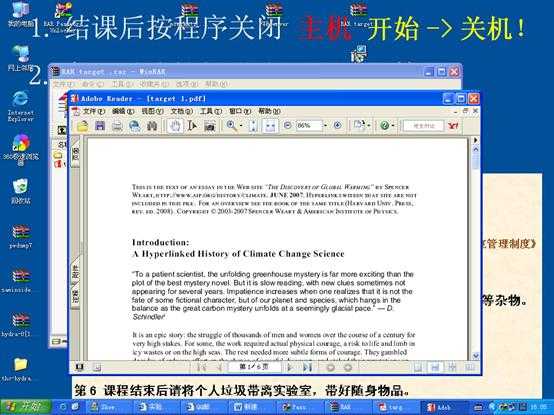This screenshot has width=554, height=415.
Task: Open Internet Explorer desktop icon
Action: [x=20, y=106]
